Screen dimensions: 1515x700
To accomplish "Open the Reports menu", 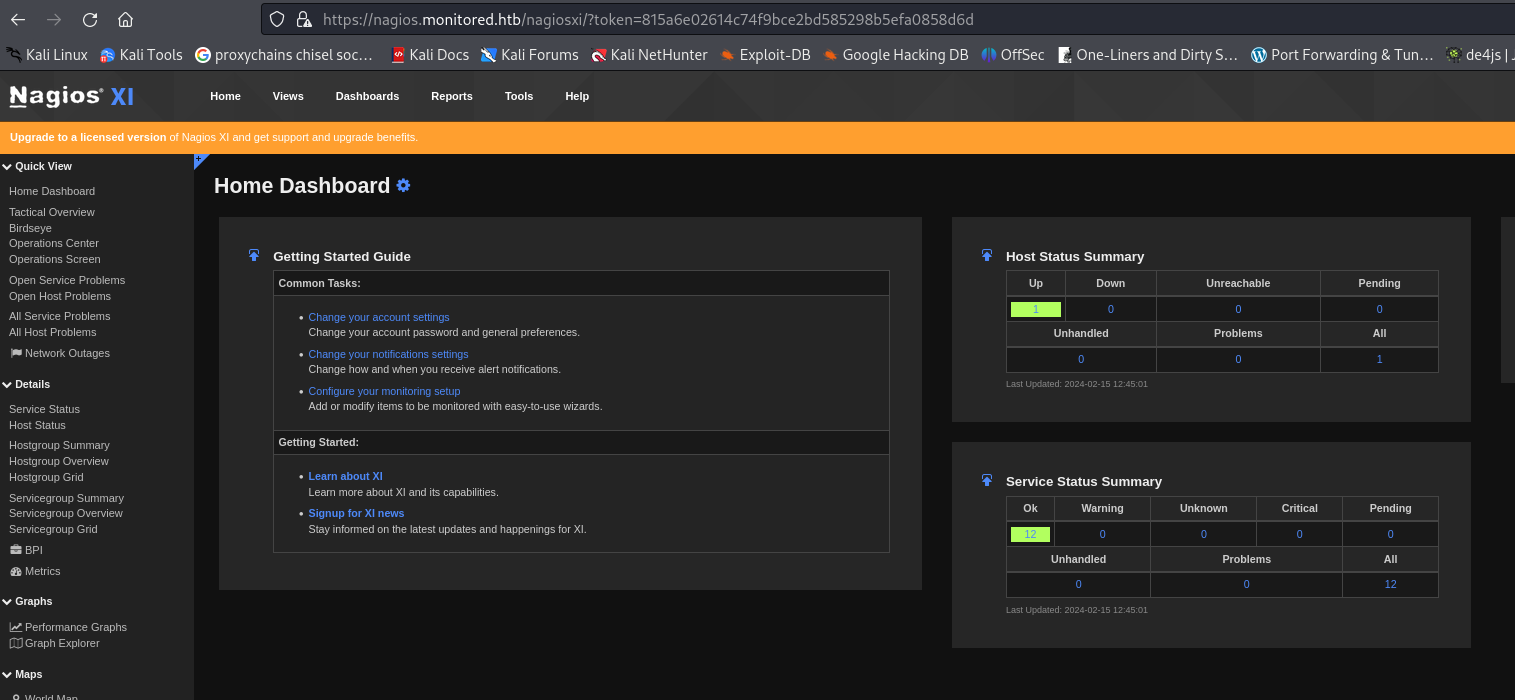I will pyautogui.click(x=452, y=96).
